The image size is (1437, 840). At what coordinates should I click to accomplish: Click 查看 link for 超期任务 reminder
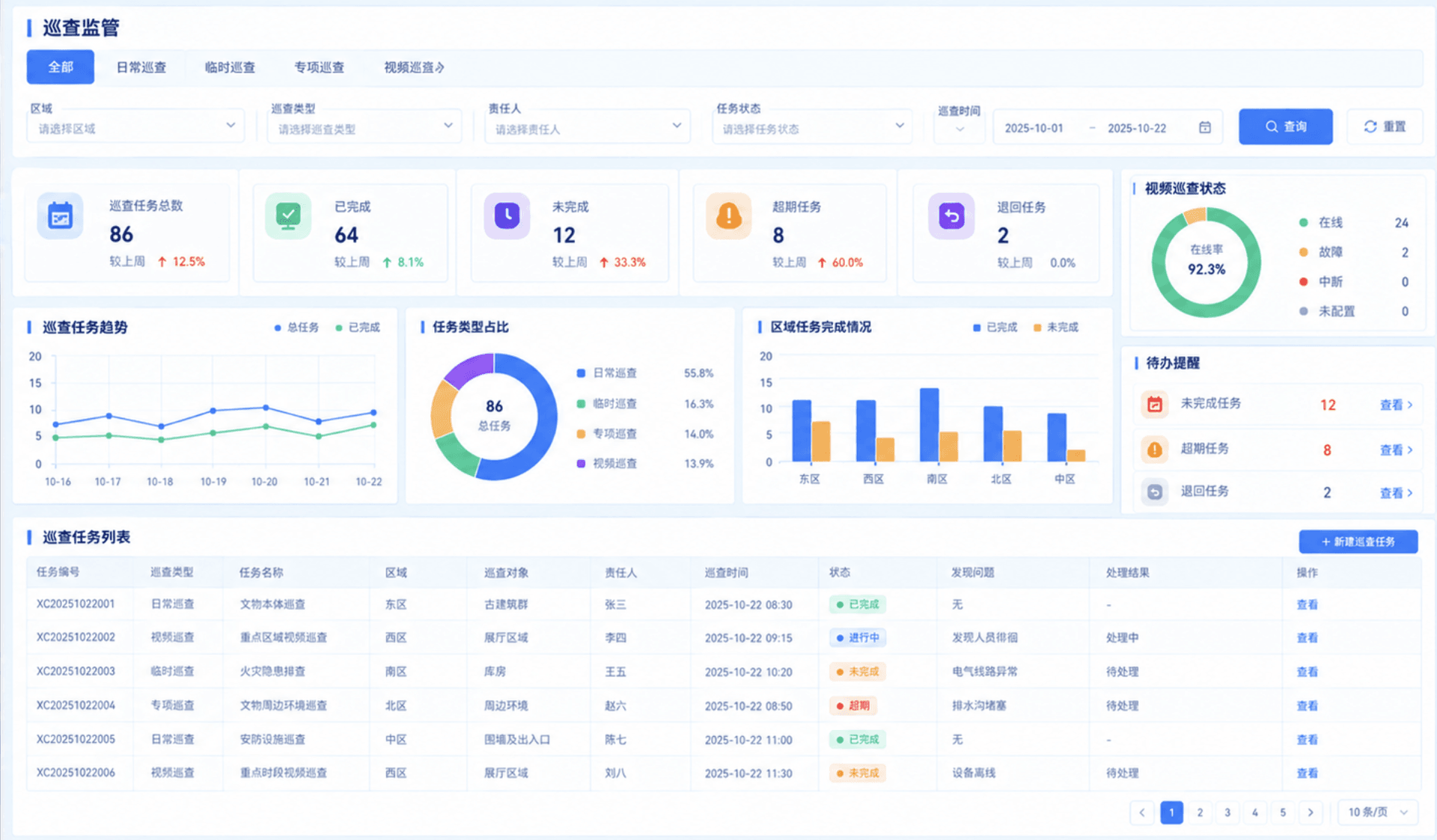coord(1396,450)
